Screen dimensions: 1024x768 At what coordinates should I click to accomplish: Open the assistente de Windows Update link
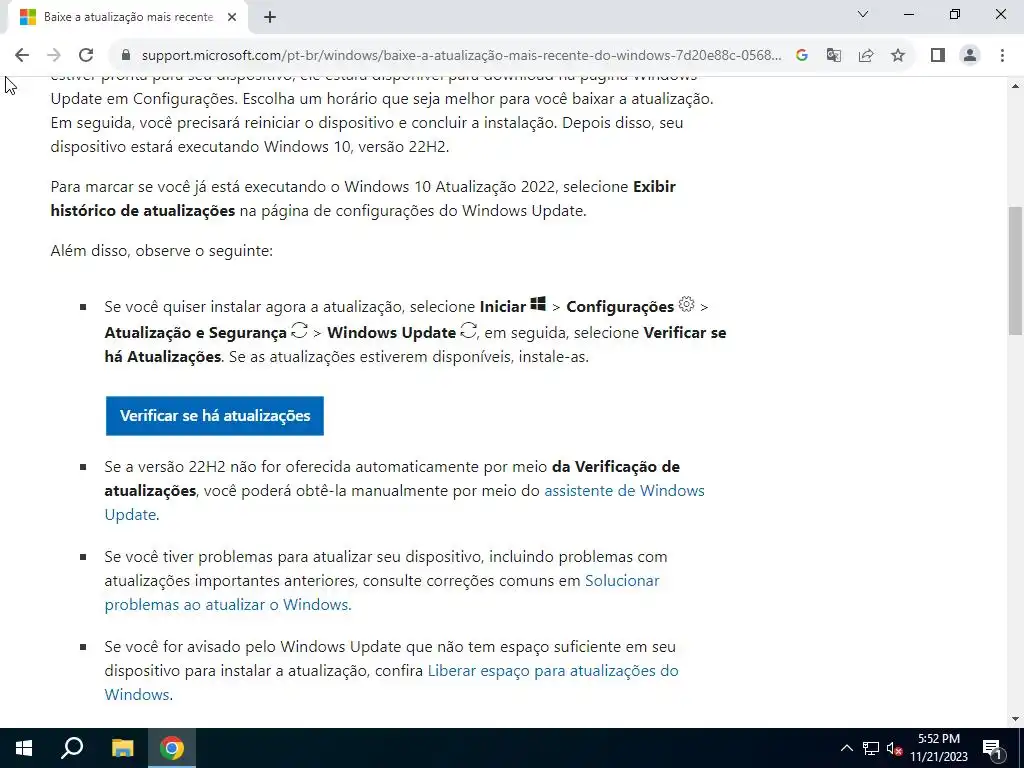coord(404,502)
